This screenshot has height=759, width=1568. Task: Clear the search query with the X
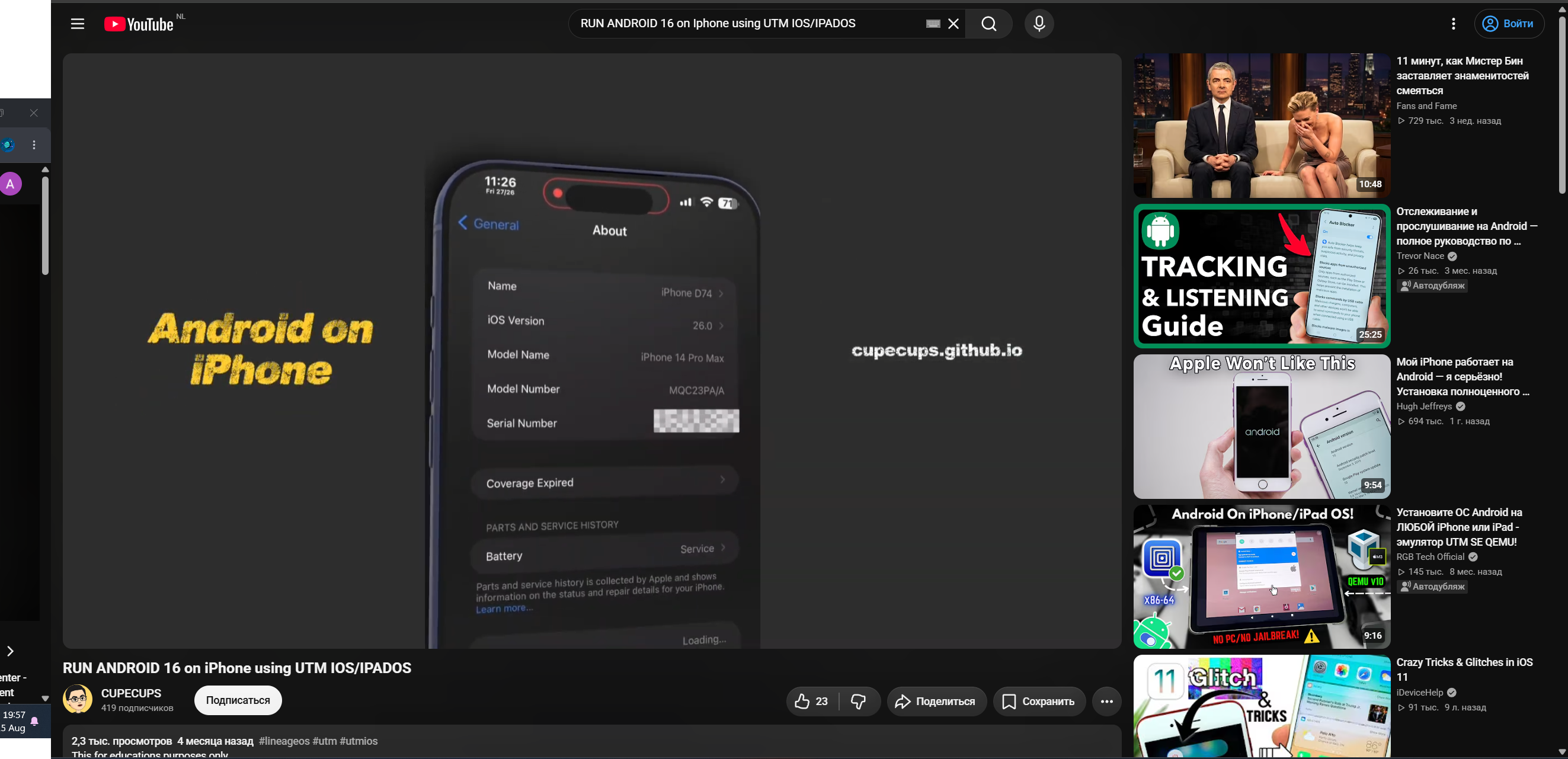[954, 24]
